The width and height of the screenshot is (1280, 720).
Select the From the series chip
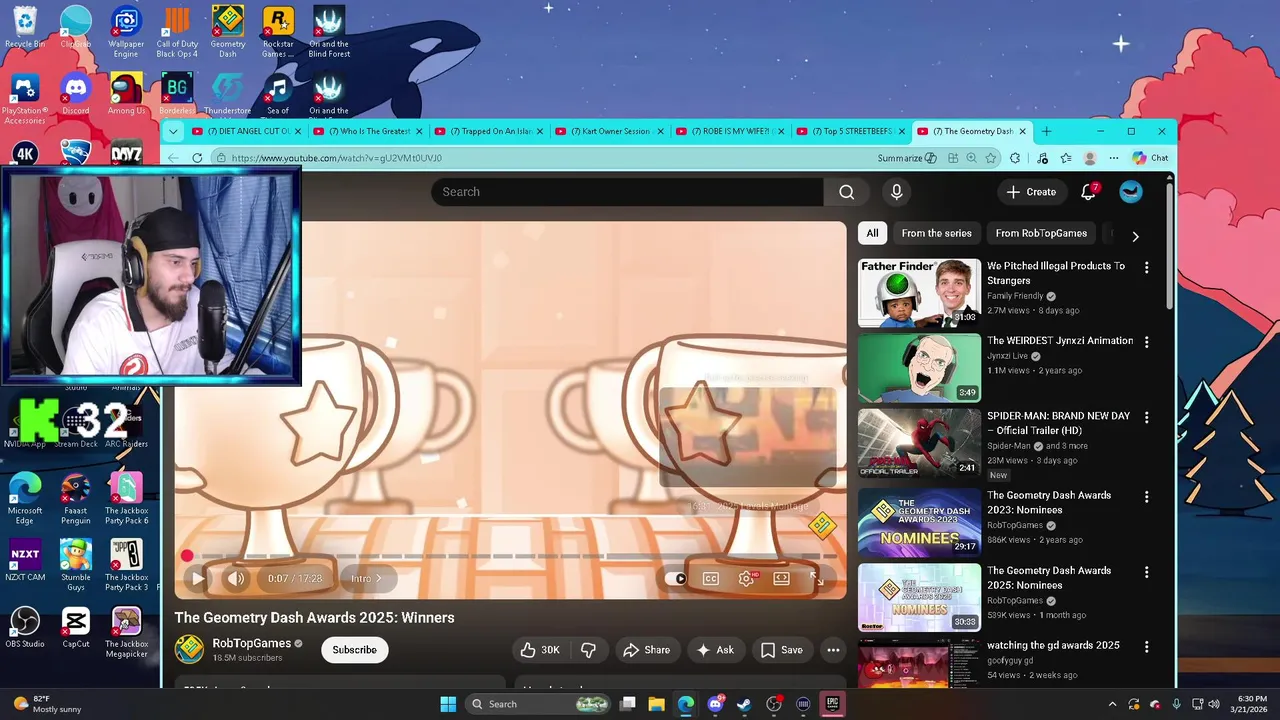click(x=936, y=233)
